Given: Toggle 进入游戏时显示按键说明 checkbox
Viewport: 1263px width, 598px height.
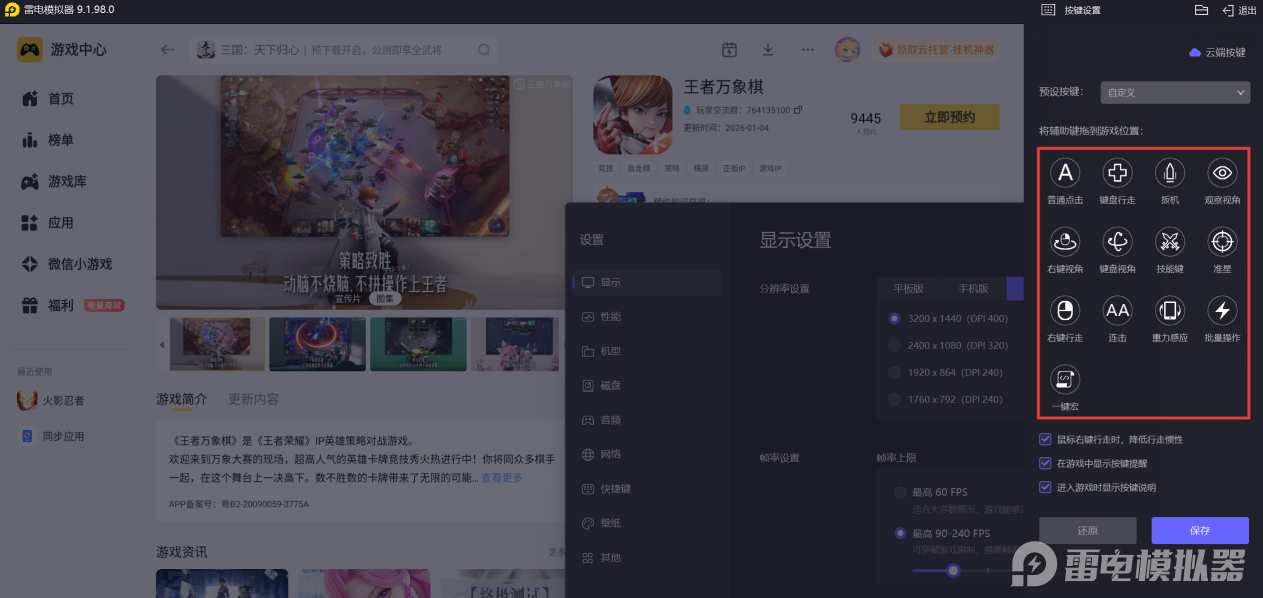Looking at the screenshot, I should click(x=1045, y=487).
